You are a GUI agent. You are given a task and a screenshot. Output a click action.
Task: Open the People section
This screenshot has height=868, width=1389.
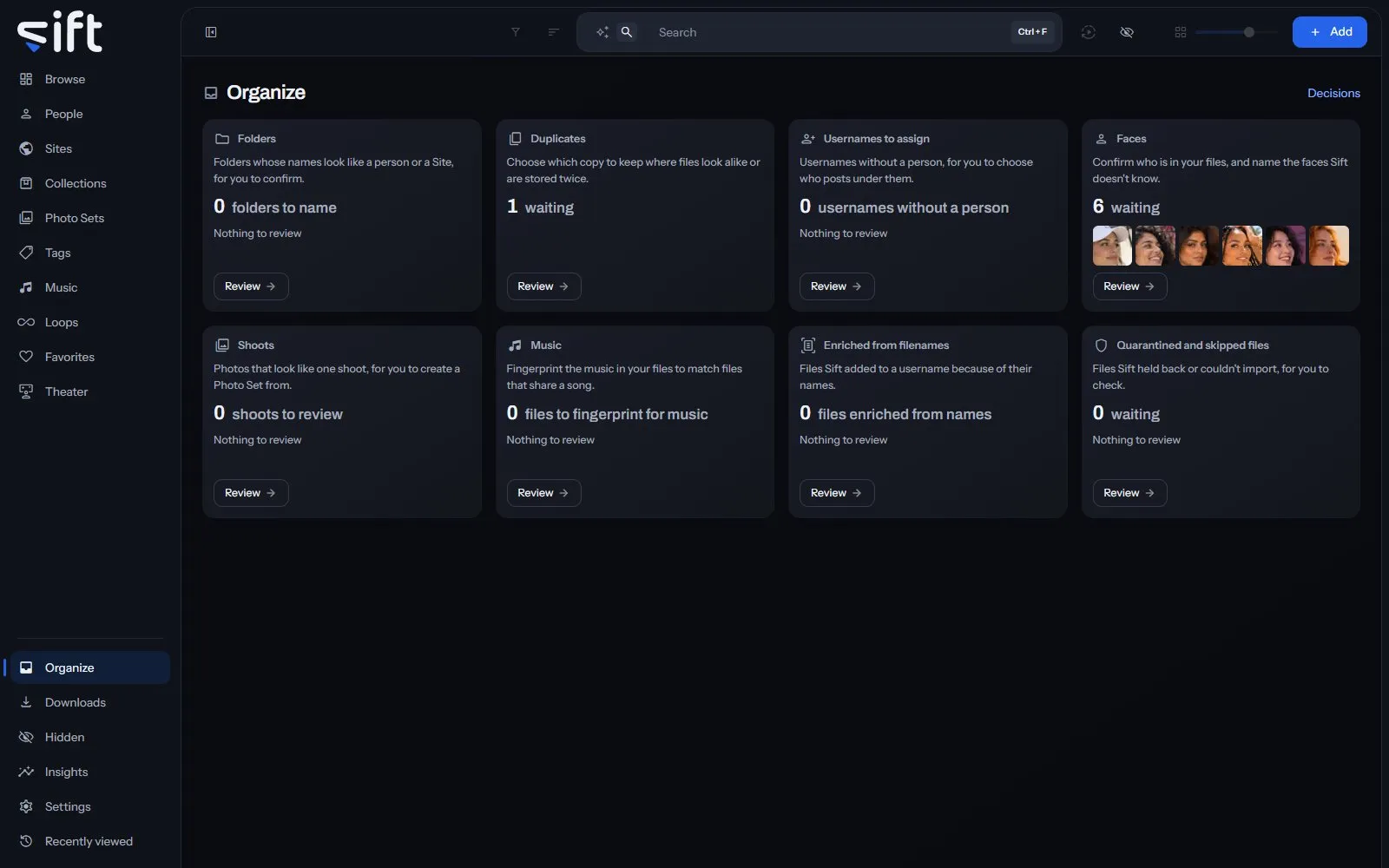(x=90, y=114)
